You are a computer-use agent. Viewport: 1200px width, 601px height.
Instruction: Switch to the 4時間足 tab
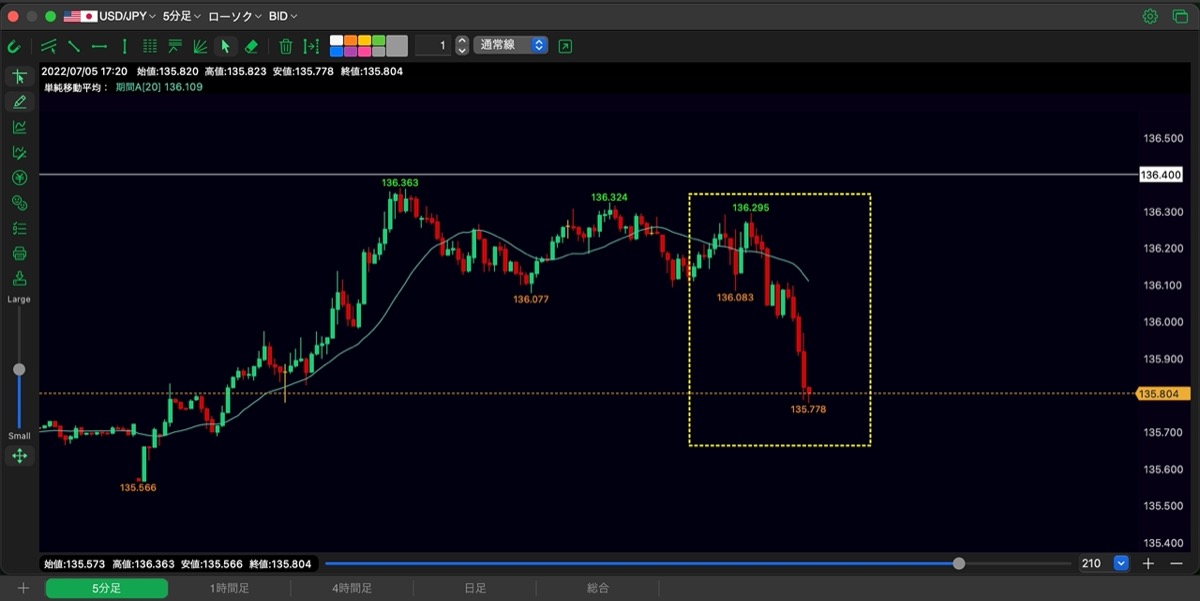(x=352, y=588)
